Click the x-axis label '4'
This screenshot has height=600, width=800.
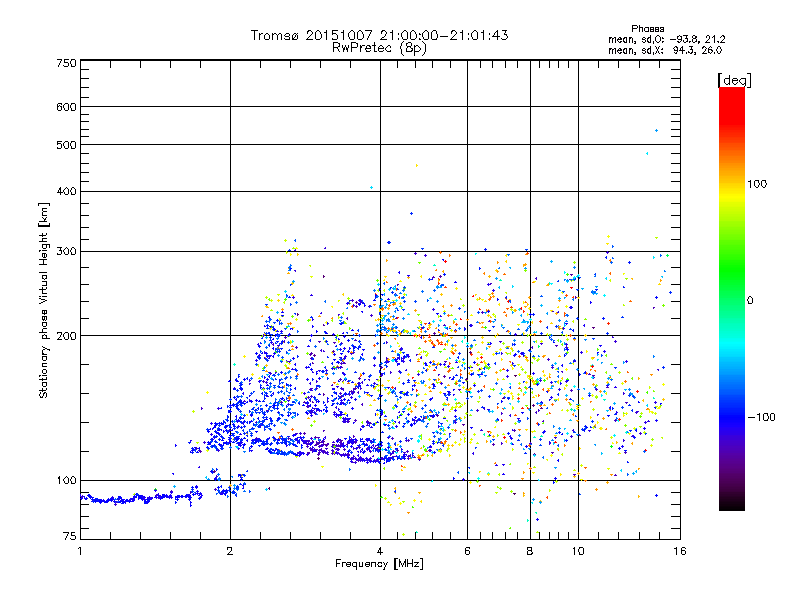(380, 551)
